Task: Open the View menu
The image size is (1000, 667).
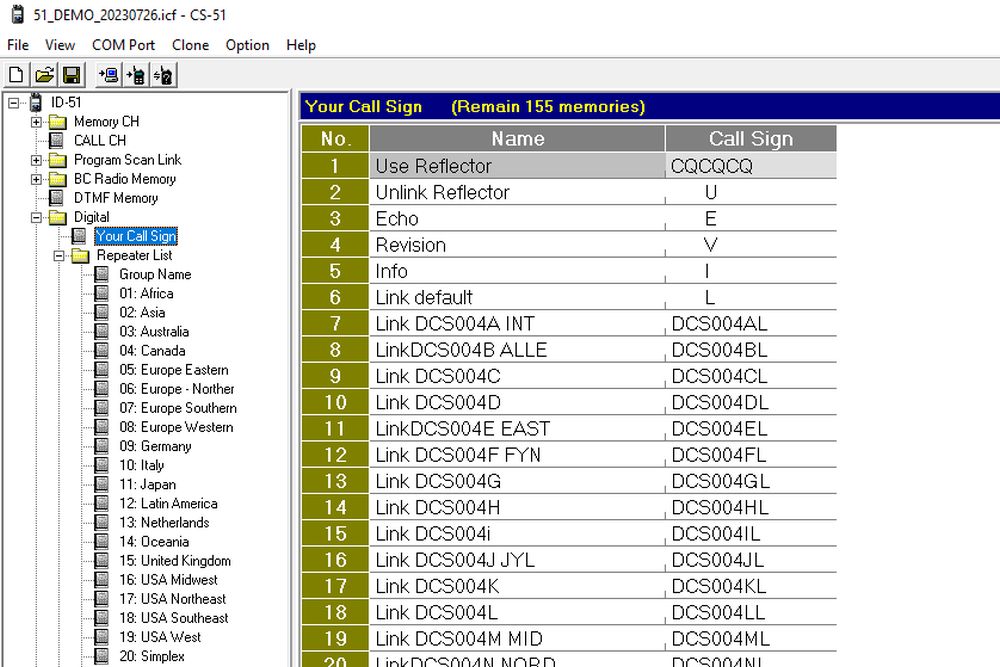Action: (x=60, y=45)
